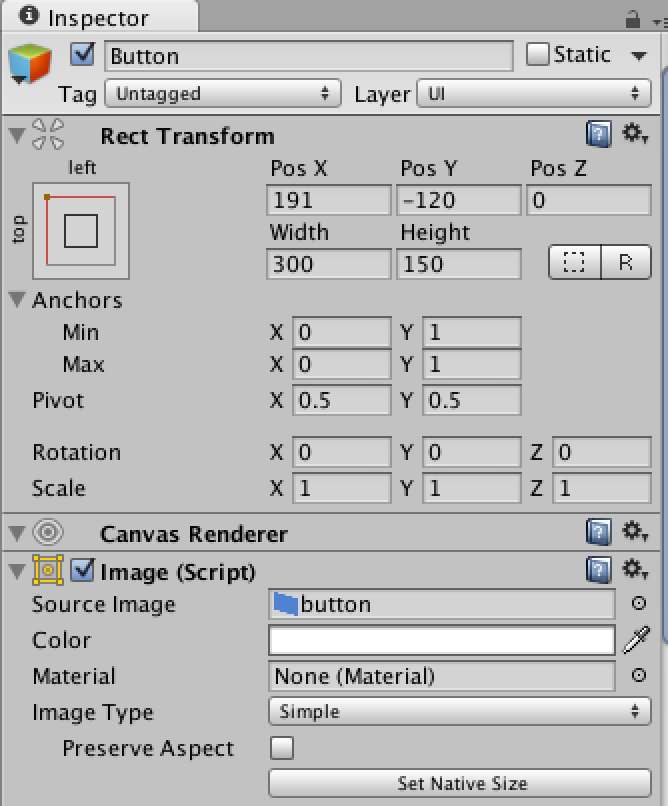668x806 pixels.
Task: Tick the Preserve Aspect checkbox
Action: 282,748
